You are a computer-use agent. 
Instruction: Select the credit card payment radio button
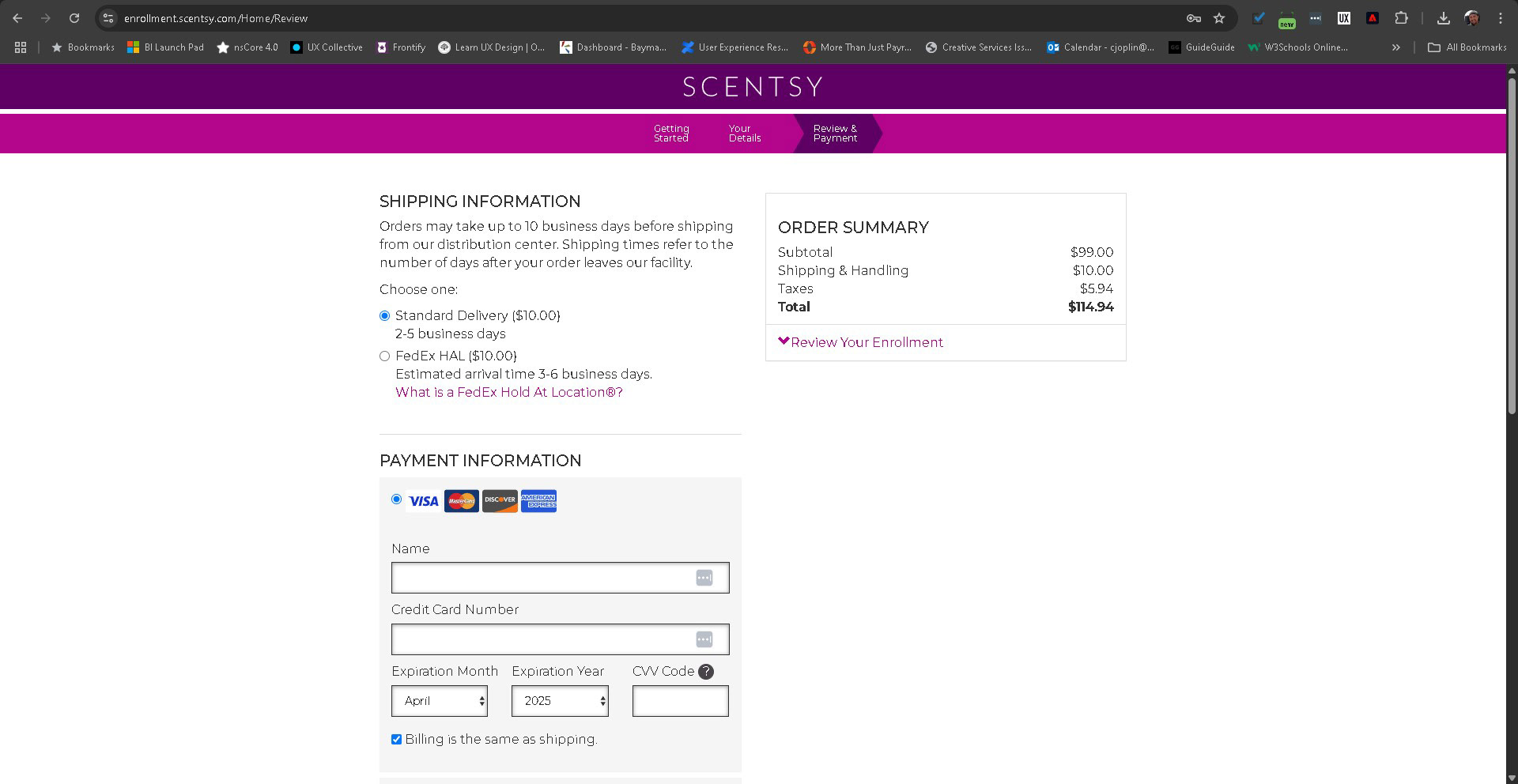397,499
